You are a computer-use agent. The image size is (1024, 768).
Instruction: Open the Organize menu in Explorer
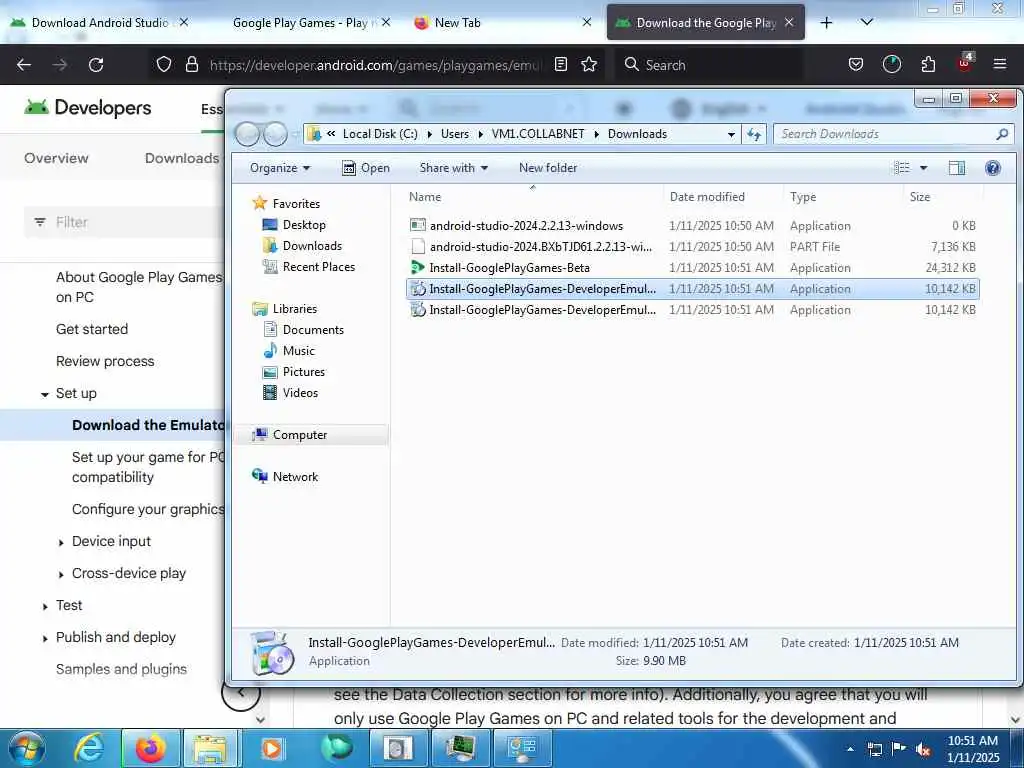click(x=280, y=168)
